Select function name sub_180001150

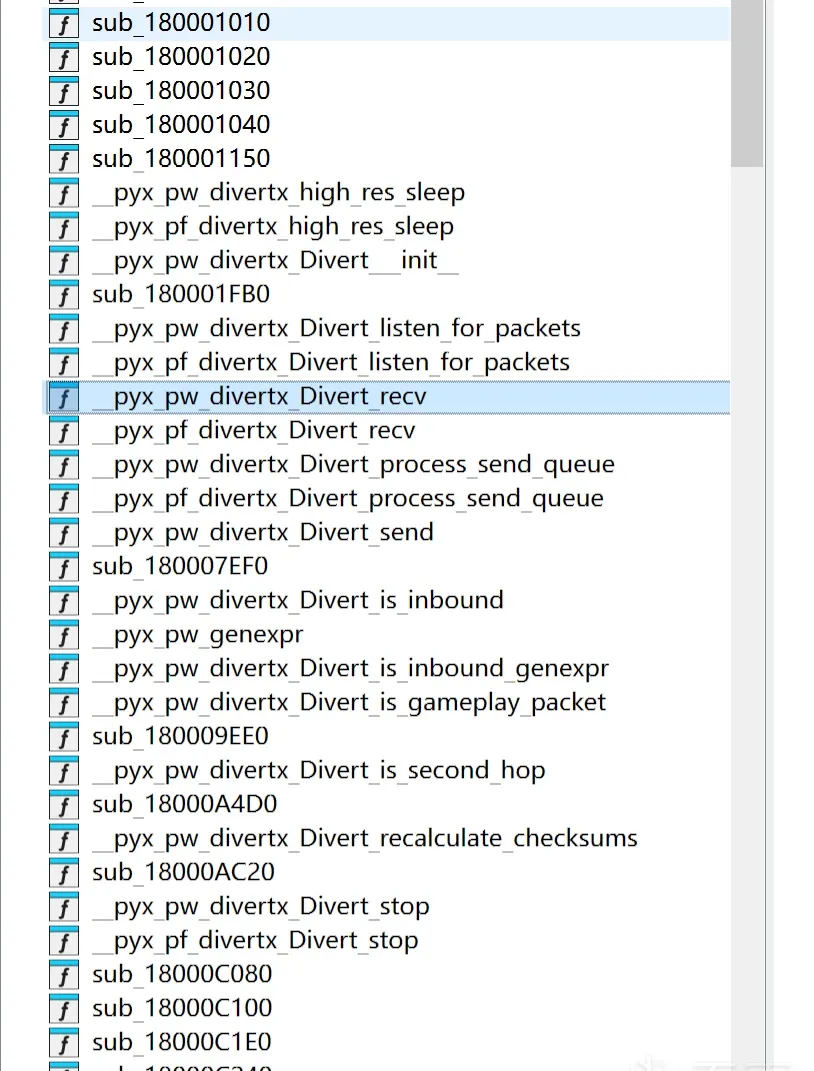[181, 158]
